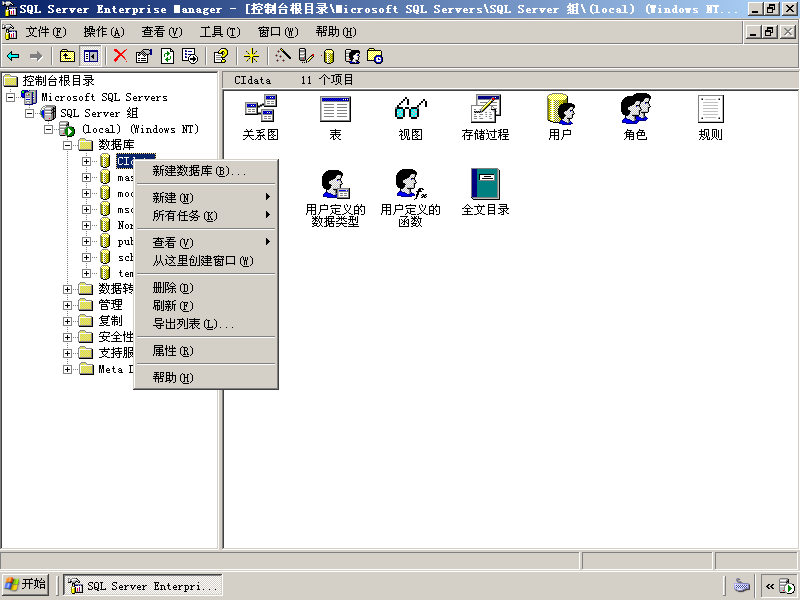Image resolution: width=800 pixels, height=600 pixels.
Task: Choose 刷新(F) from context menu
Action: tap(206, 306)
